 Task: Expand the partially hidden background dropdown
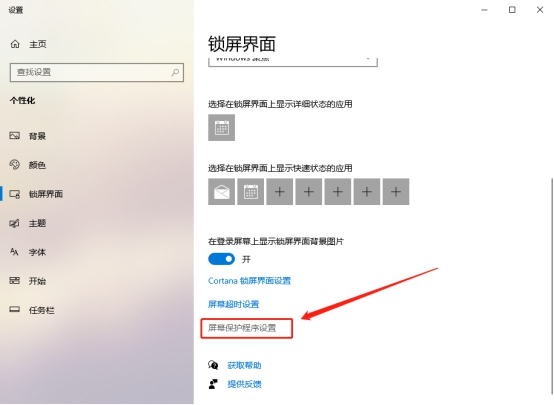(293, 61)
